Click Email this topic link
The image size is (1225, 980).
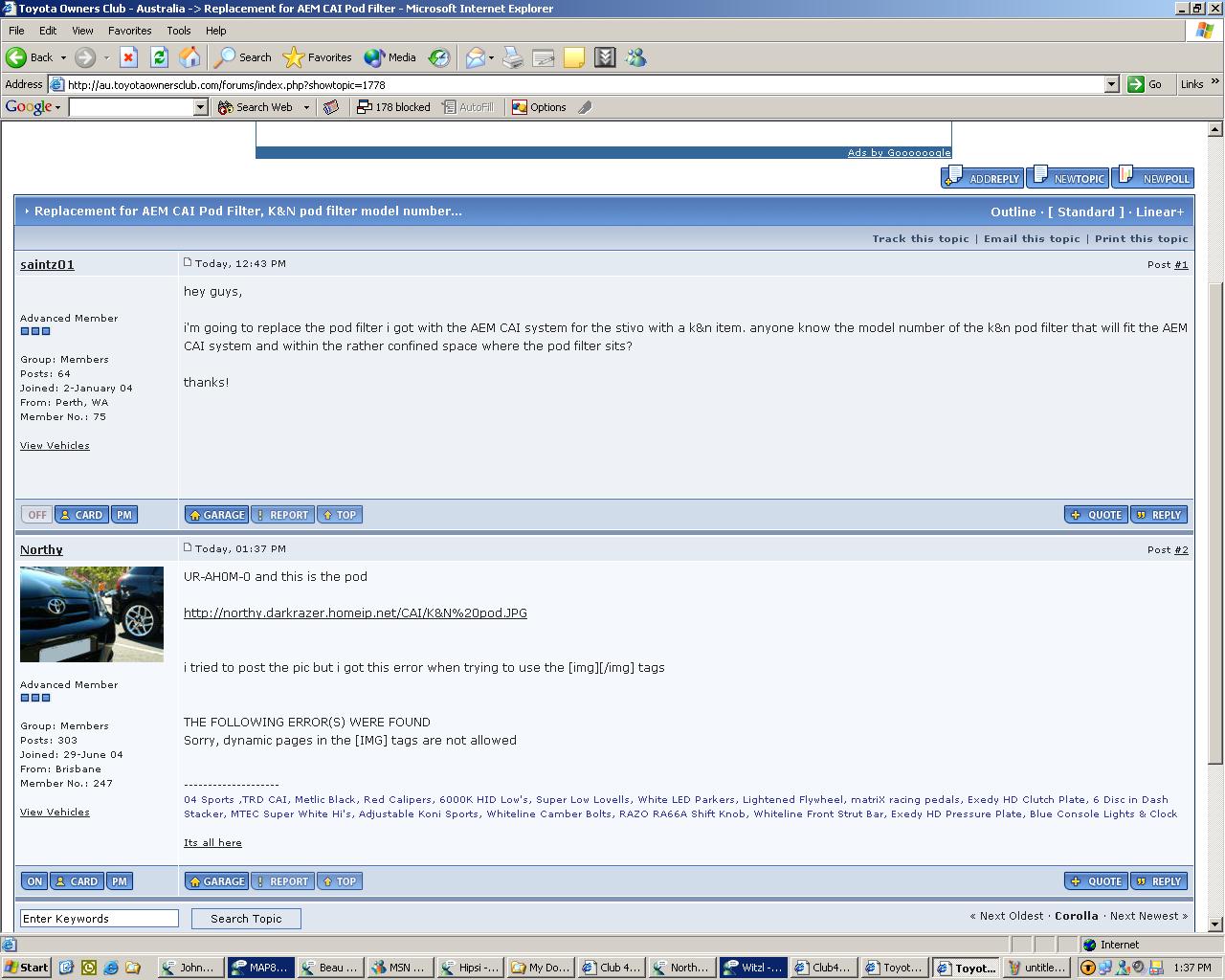[1032, 238]
